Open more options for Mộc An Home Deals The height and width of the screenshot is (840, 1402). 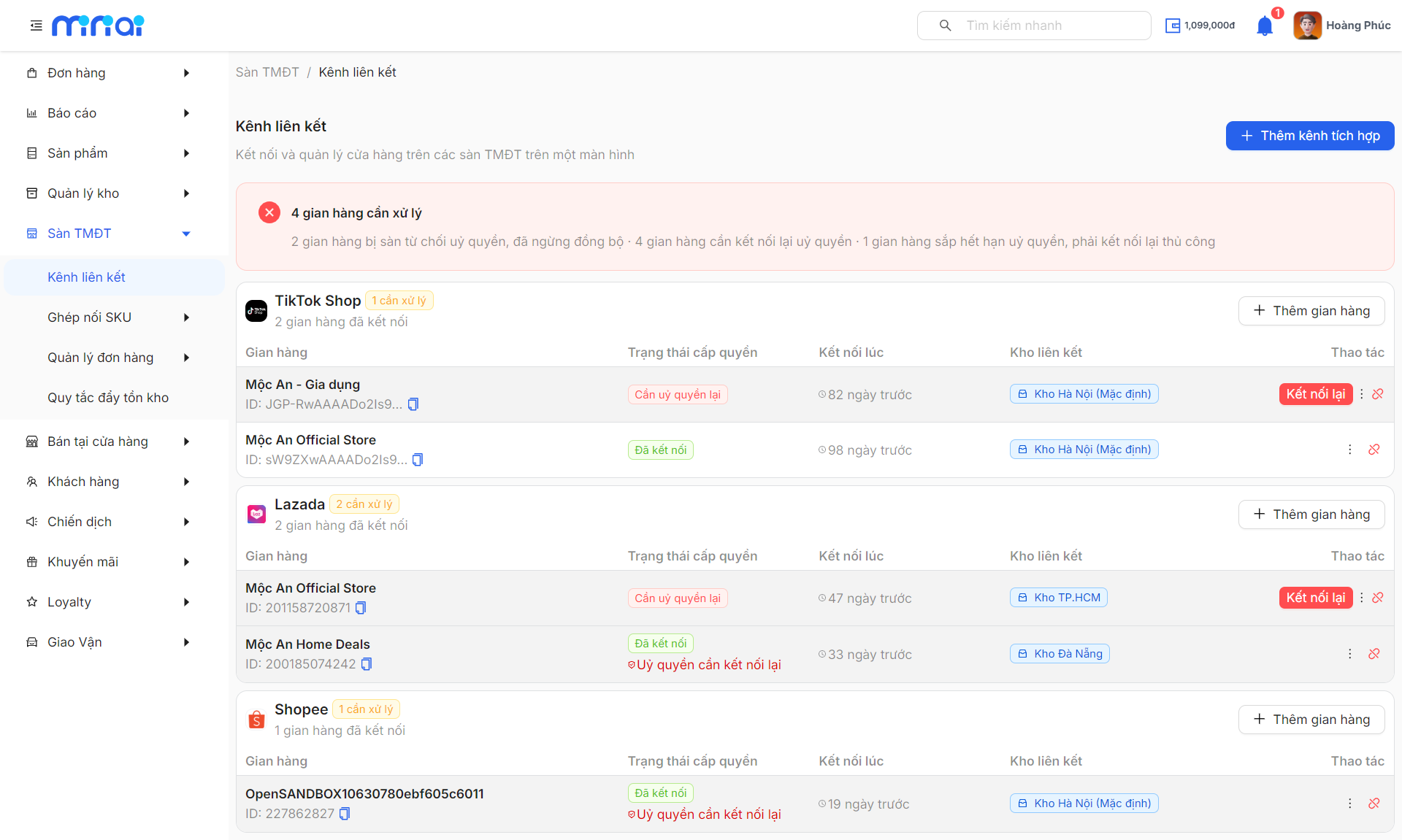(x=1349, y=654)
